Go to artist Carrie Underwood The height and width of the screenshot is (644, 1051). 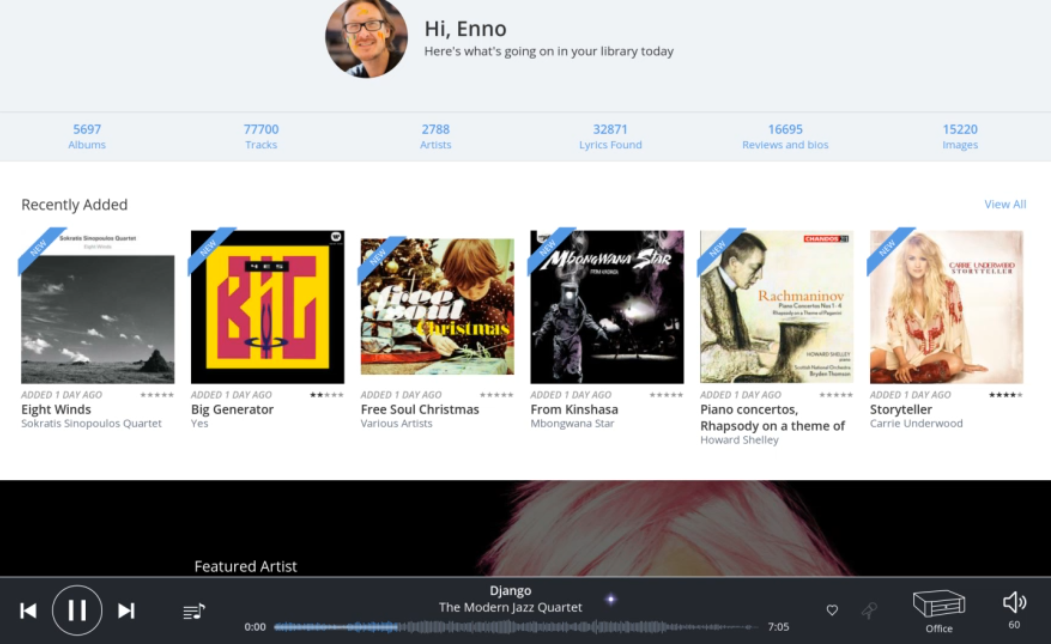(x=916, y=424)
